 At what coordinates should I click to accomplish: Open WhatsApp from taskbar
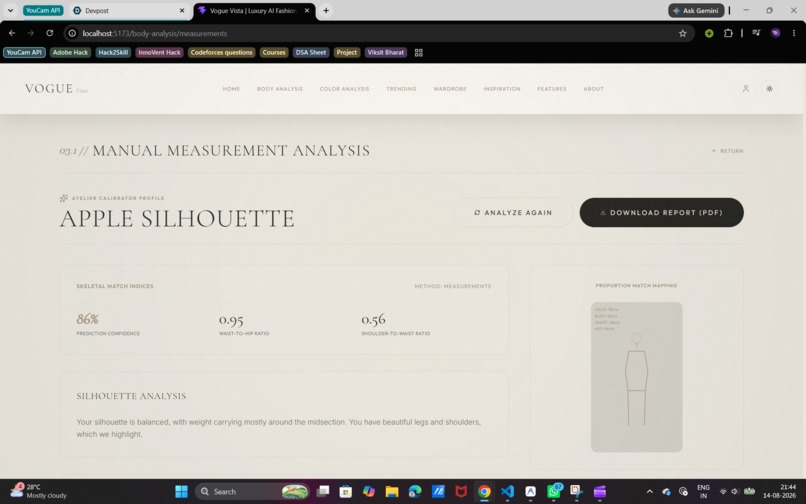(x=554, y=491)
